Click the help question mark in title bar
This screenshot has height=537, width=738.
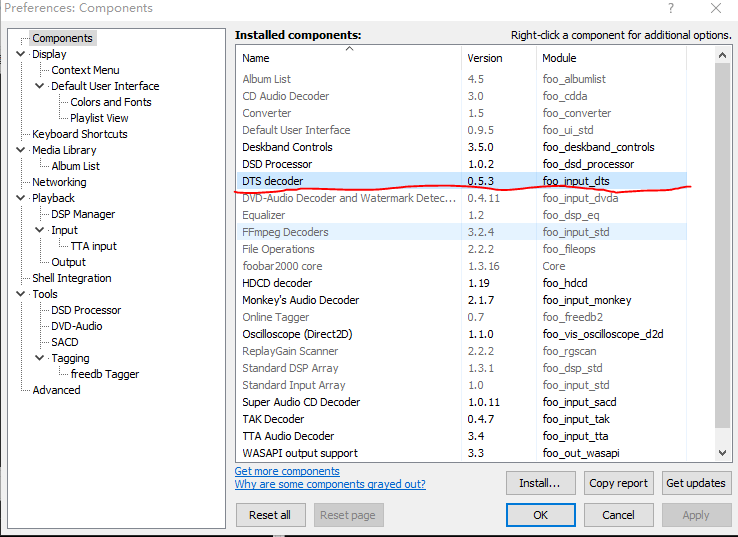(x=671, y=8)
